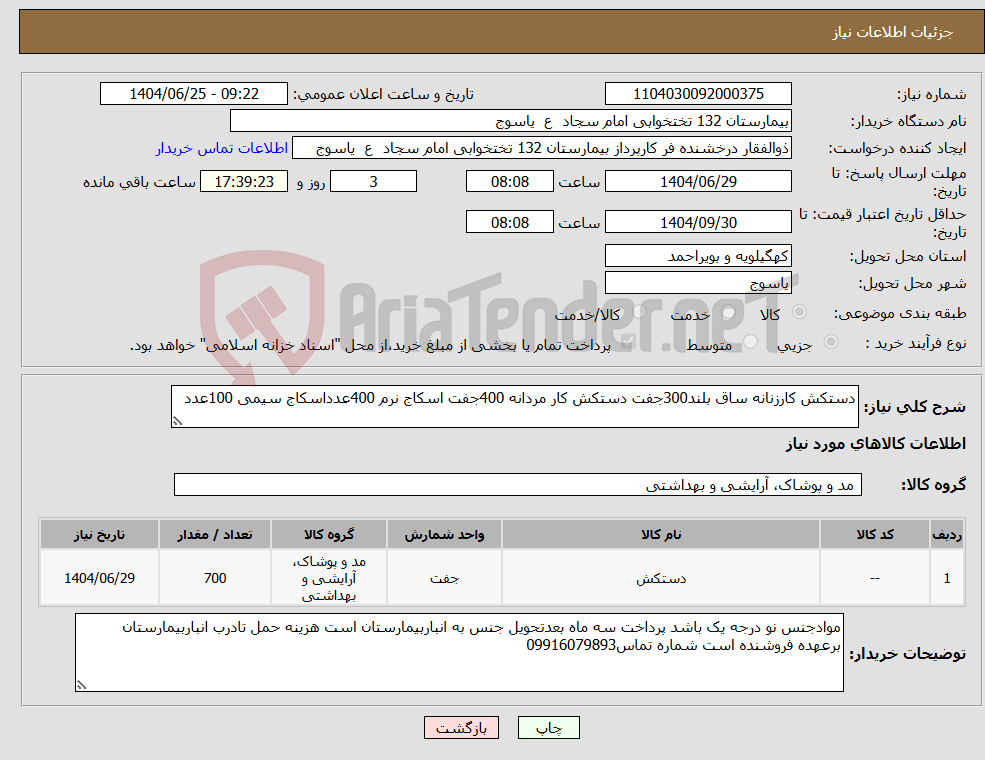Click the resize handle of description box
985x760 pixels.
[177, 421]
